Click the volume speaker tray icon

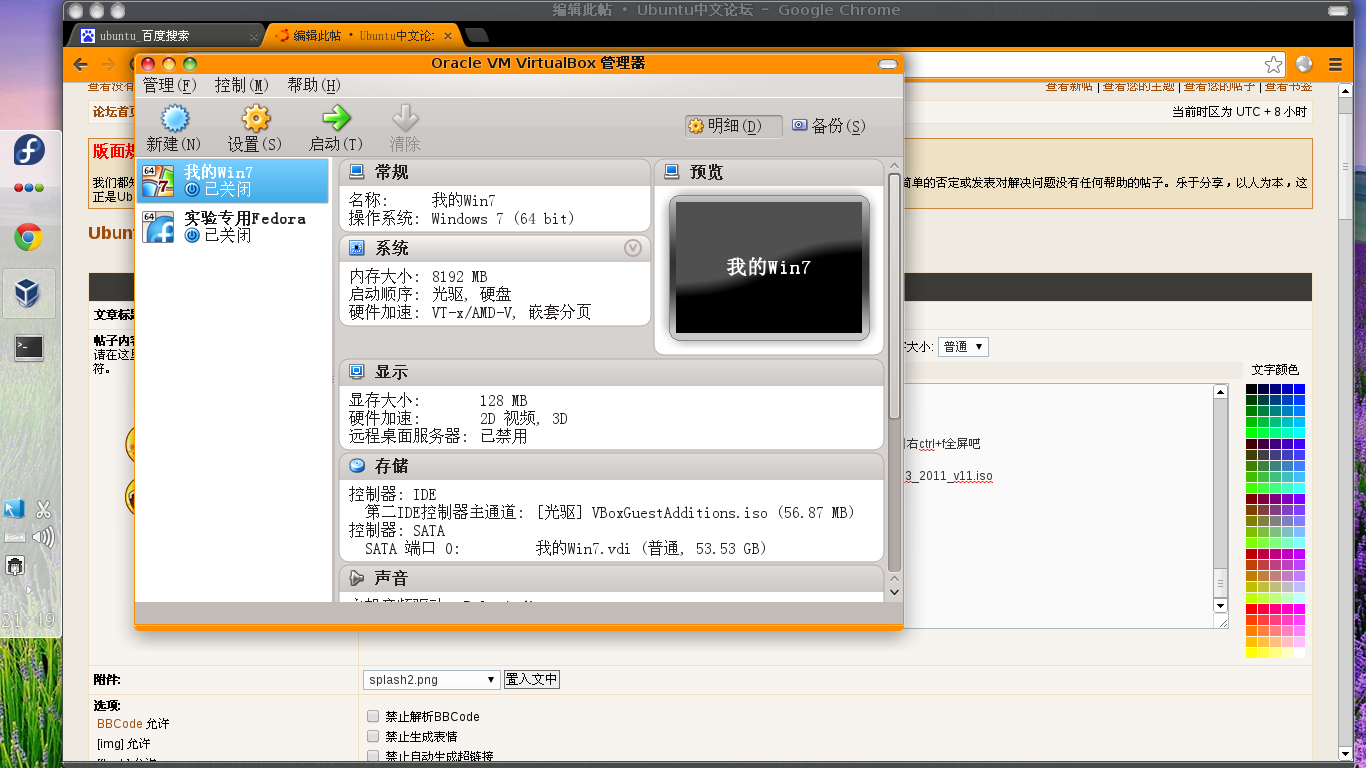coord(43,538)
